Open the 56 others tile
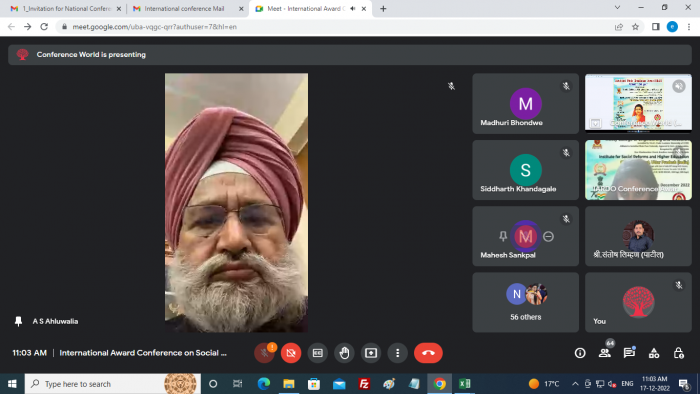The width and height of the screenshot is (700, 394). [x=525, y=303]
